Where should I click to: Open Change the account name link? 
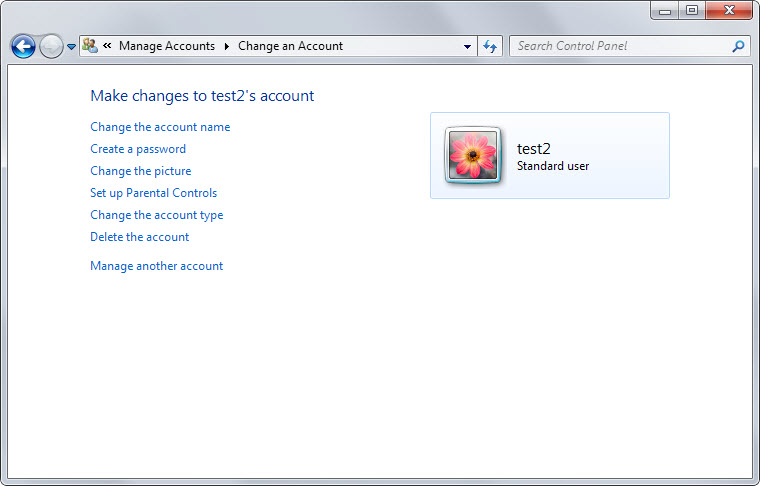click(160, 127)
